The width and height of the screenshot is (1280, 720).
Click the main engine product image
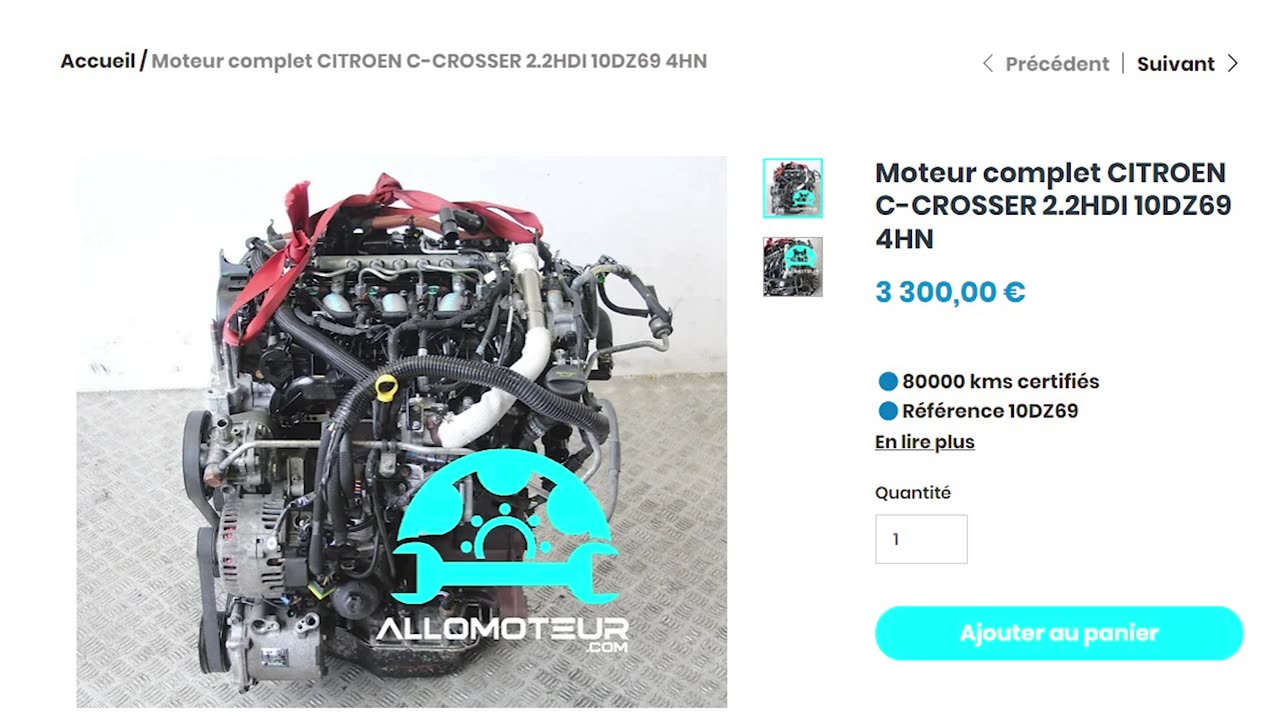click(402, 432)
